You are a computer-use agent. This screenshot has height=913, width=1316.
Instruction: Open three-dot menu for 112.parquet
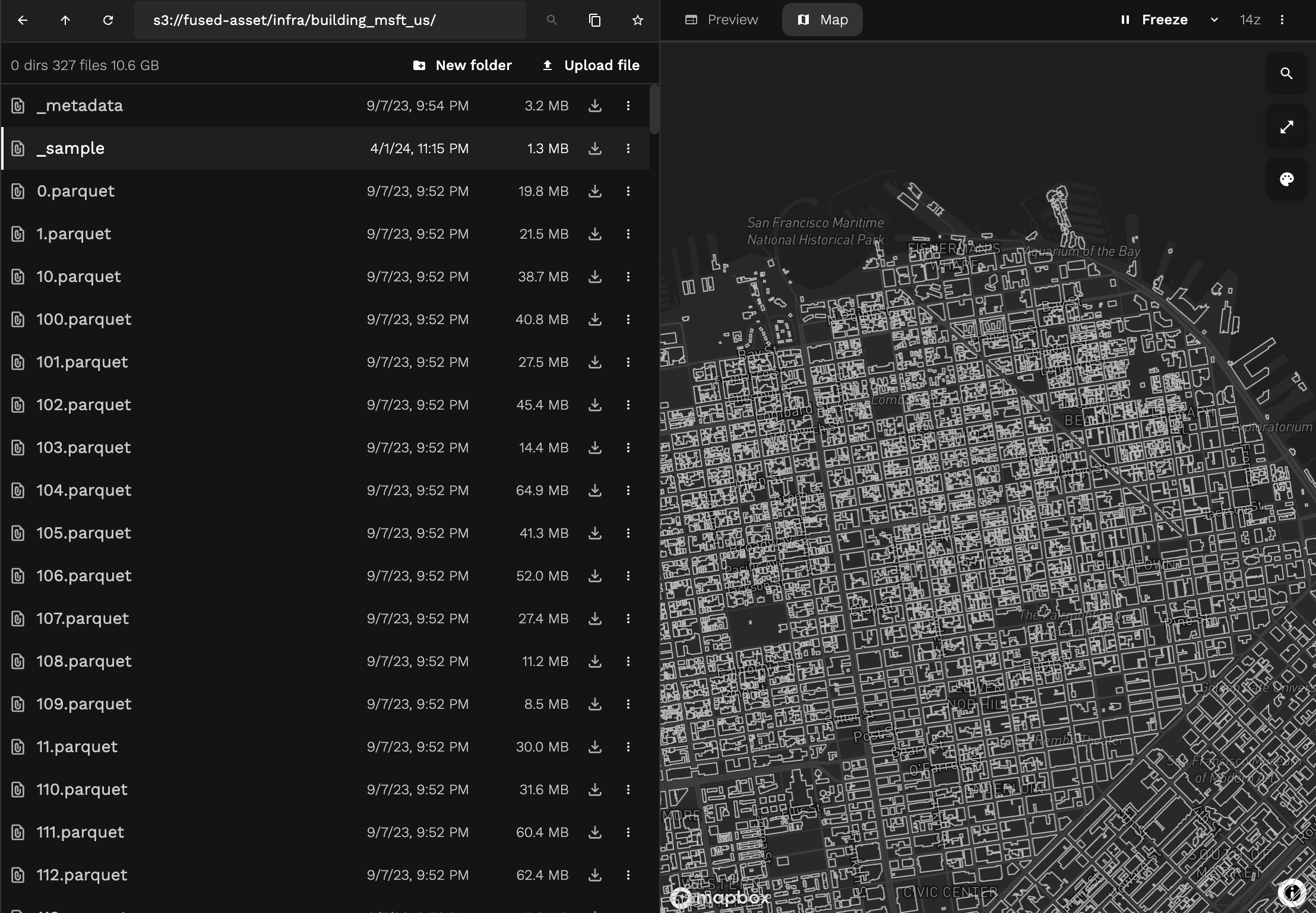click(628, 875)
